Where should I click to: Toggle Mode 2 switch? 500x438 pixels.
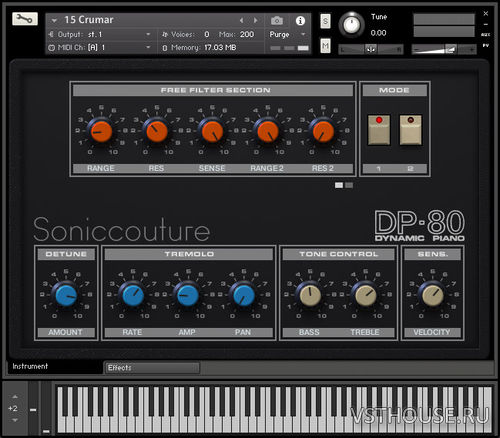411,130
